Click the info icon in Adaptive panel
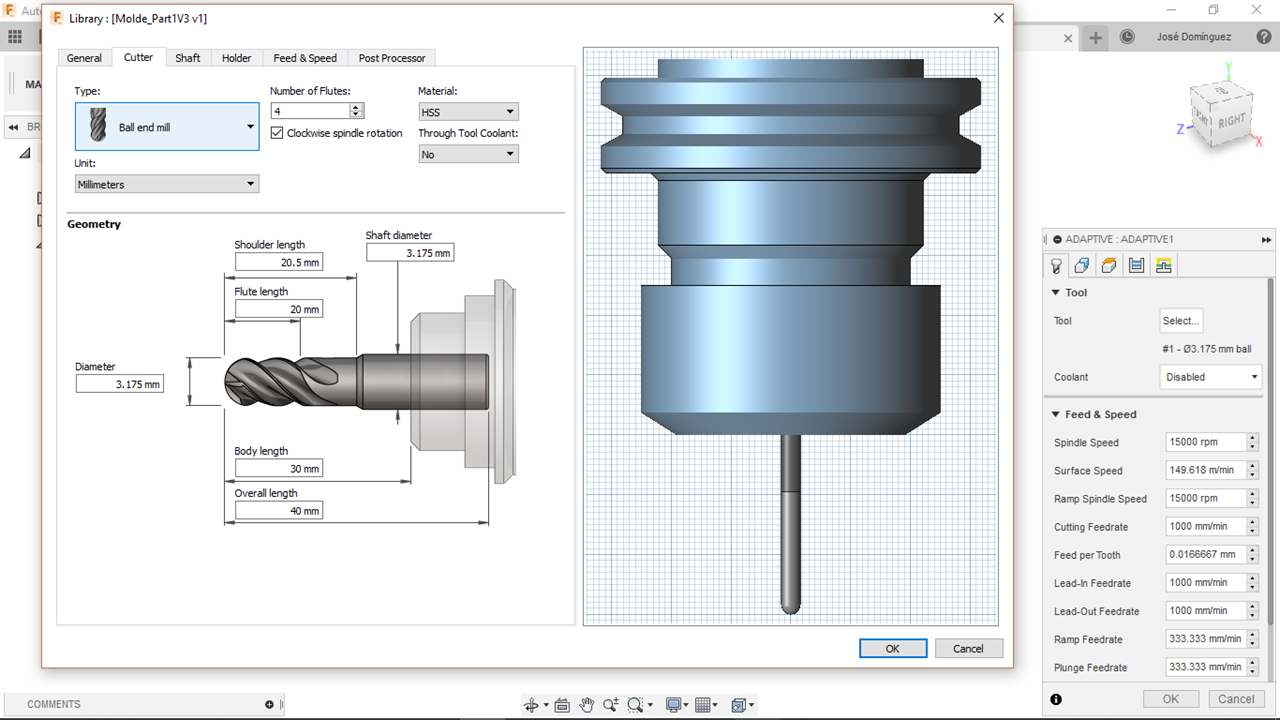The image size is (1280, 720). click(x=1056, y=699)
